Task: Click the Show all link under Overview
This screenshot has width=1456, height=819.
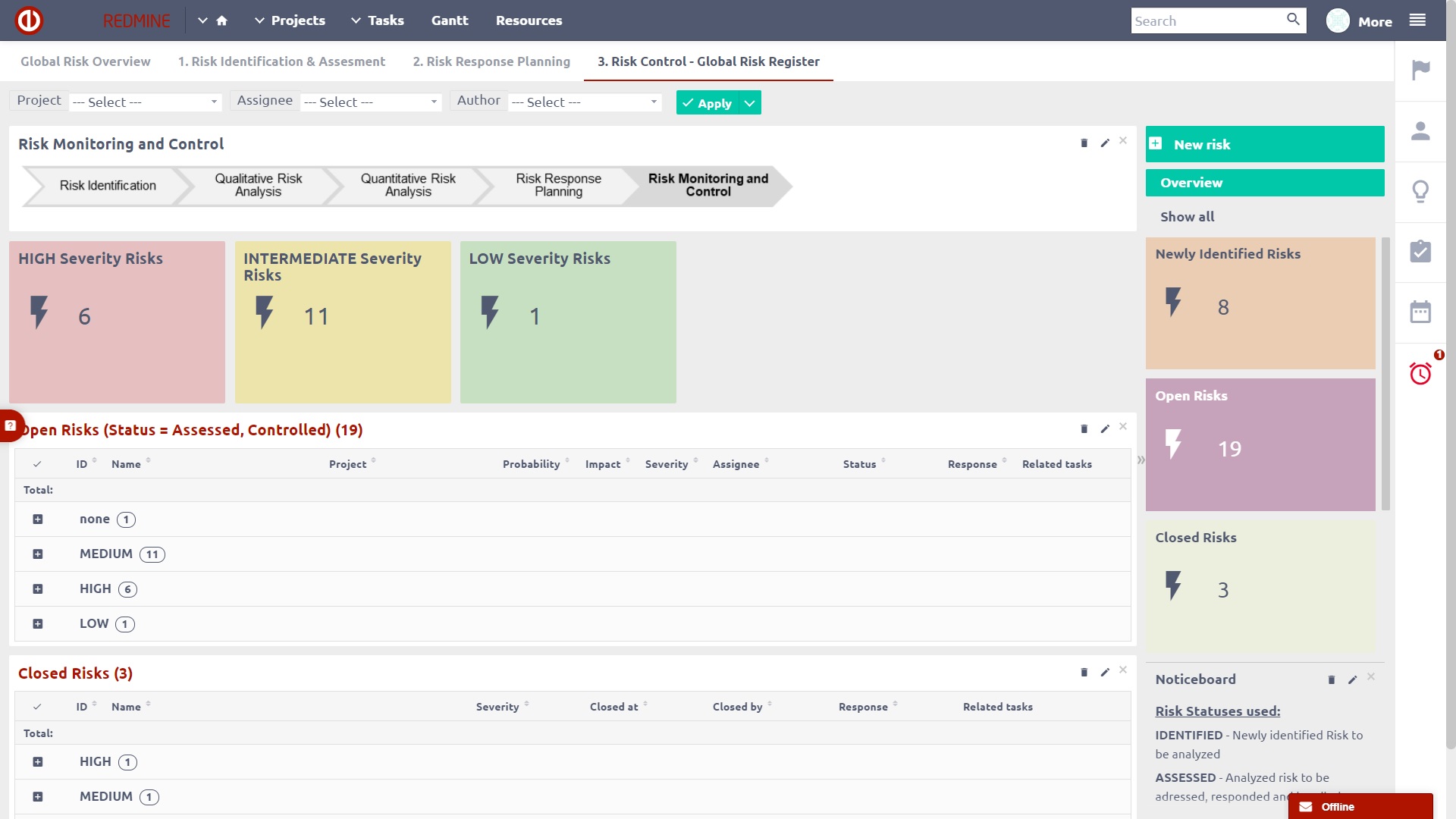Action: [x=1187, y=217]
